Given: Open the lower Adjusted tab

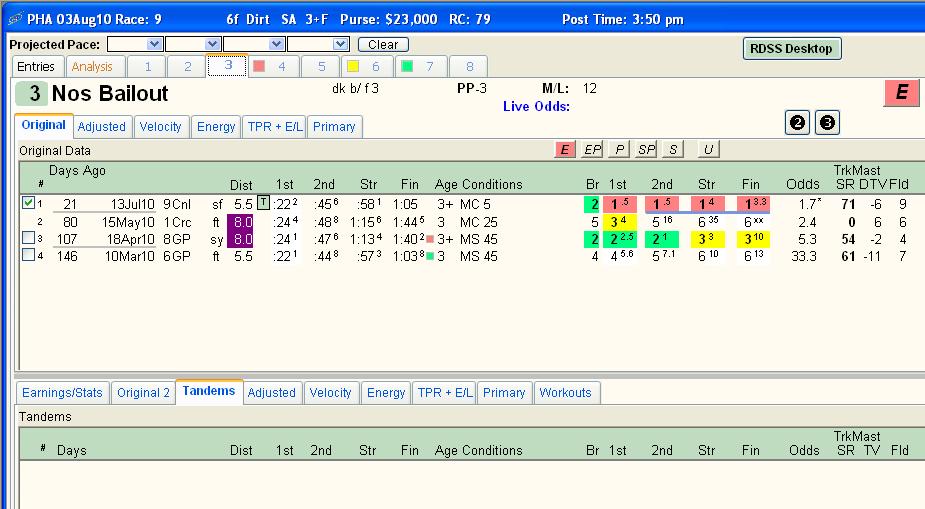Looking at the screenshot, I should (x=271, y=393).
